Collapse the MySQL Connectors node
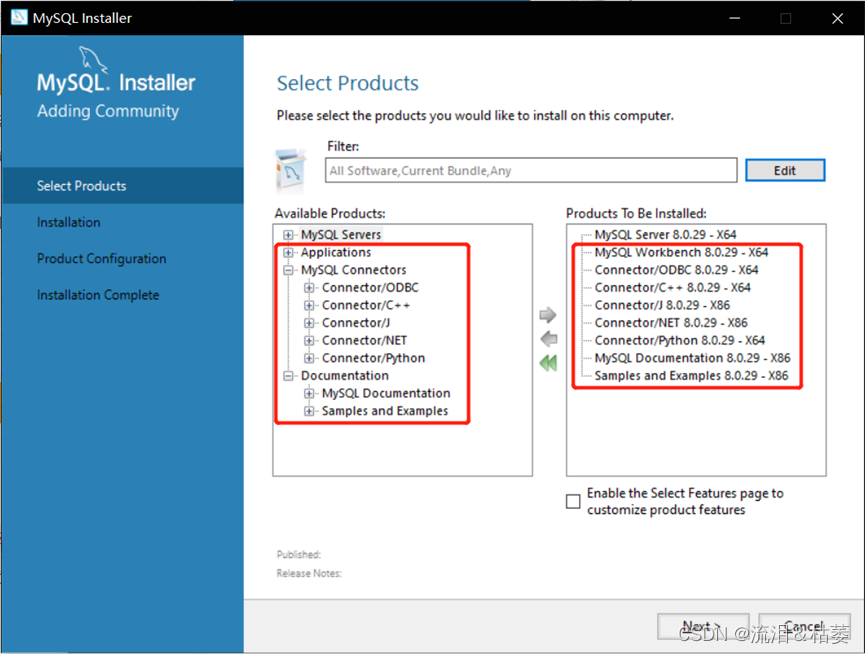This screenshot has width=865, height=654. pos(288,270)
